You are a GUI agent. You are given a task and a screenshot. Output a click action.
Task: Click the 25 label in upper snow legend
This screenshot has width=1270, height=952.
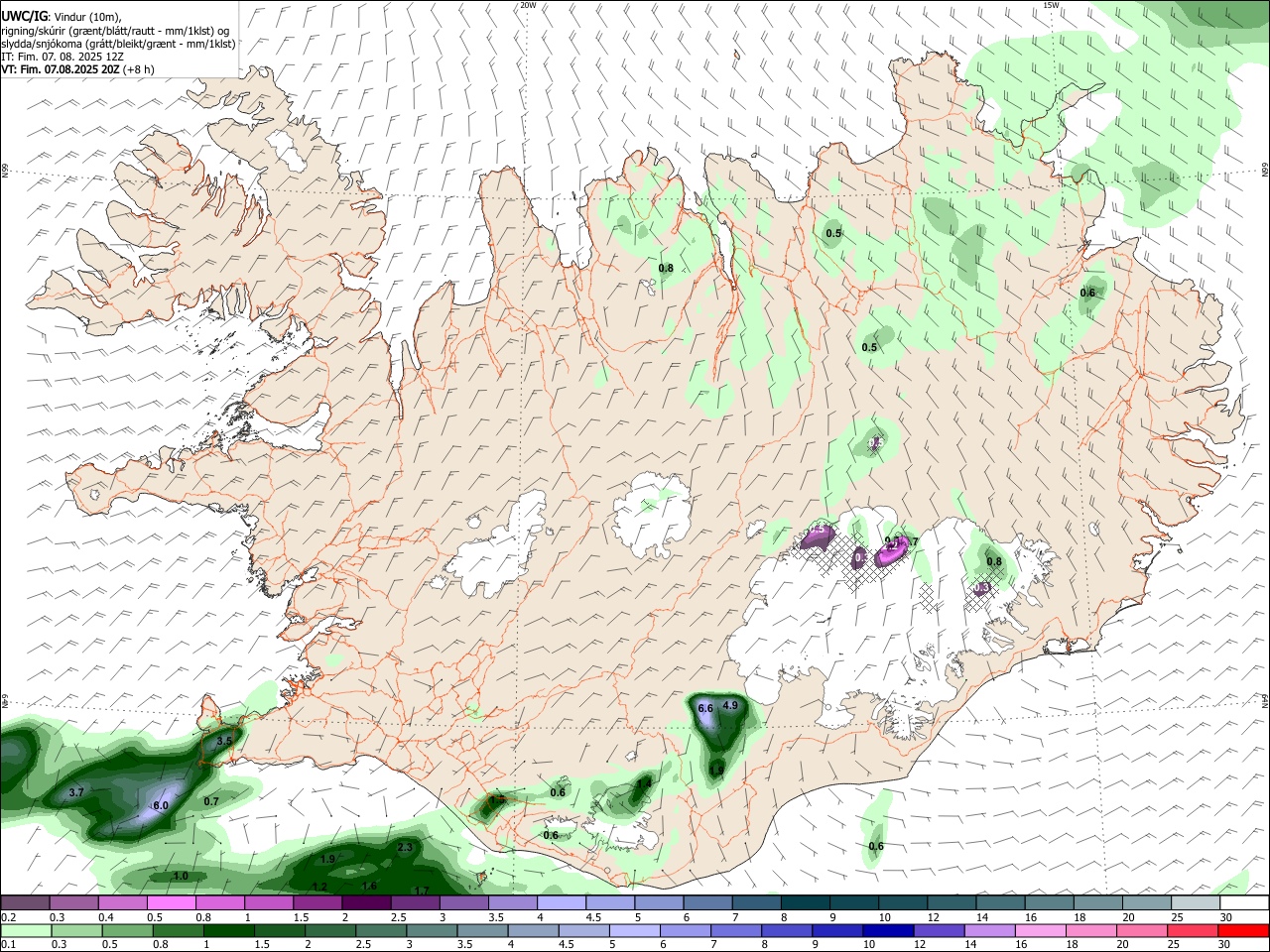(1178, 917)
